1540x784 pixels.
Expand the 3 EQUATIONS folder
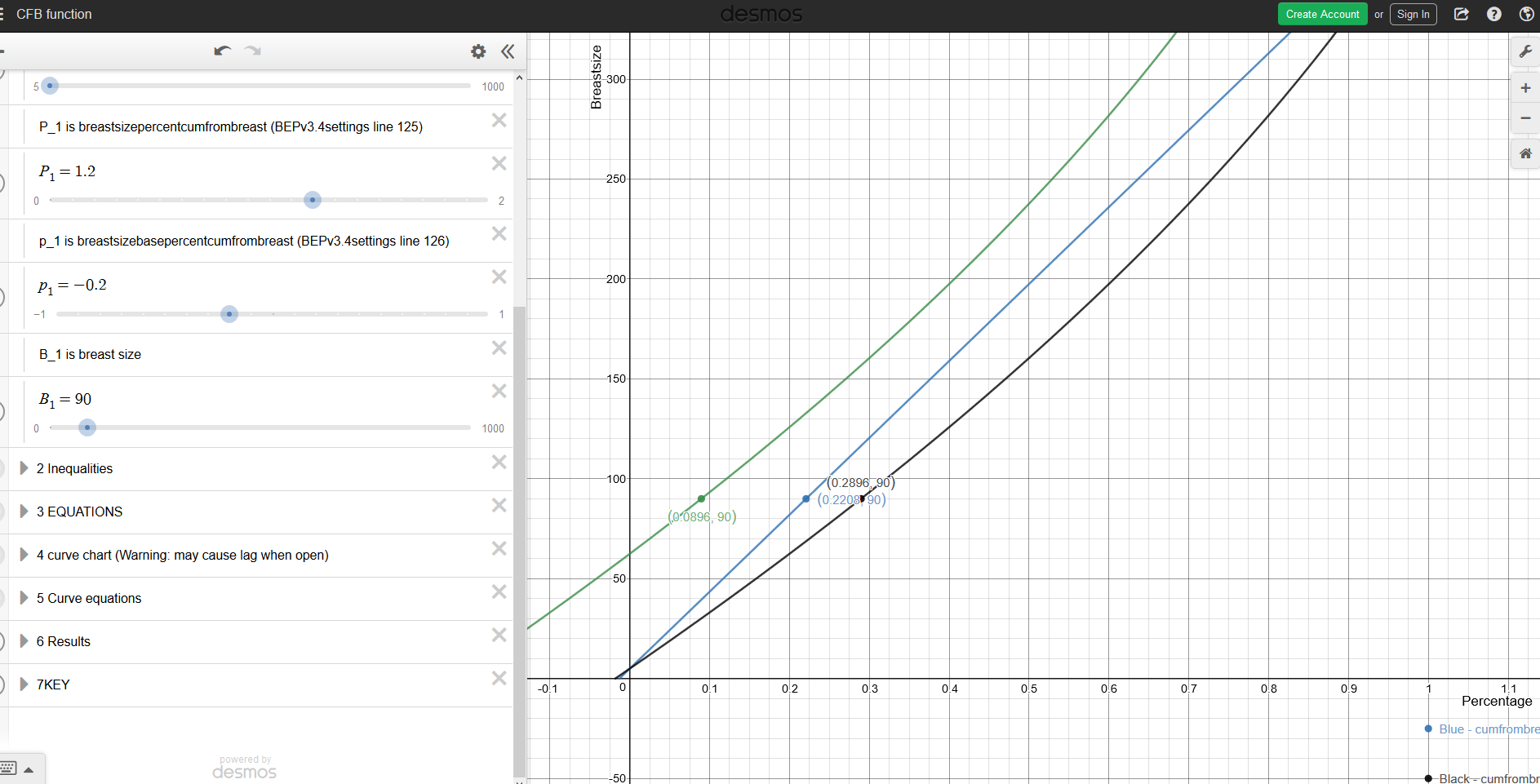coord(24,512)
